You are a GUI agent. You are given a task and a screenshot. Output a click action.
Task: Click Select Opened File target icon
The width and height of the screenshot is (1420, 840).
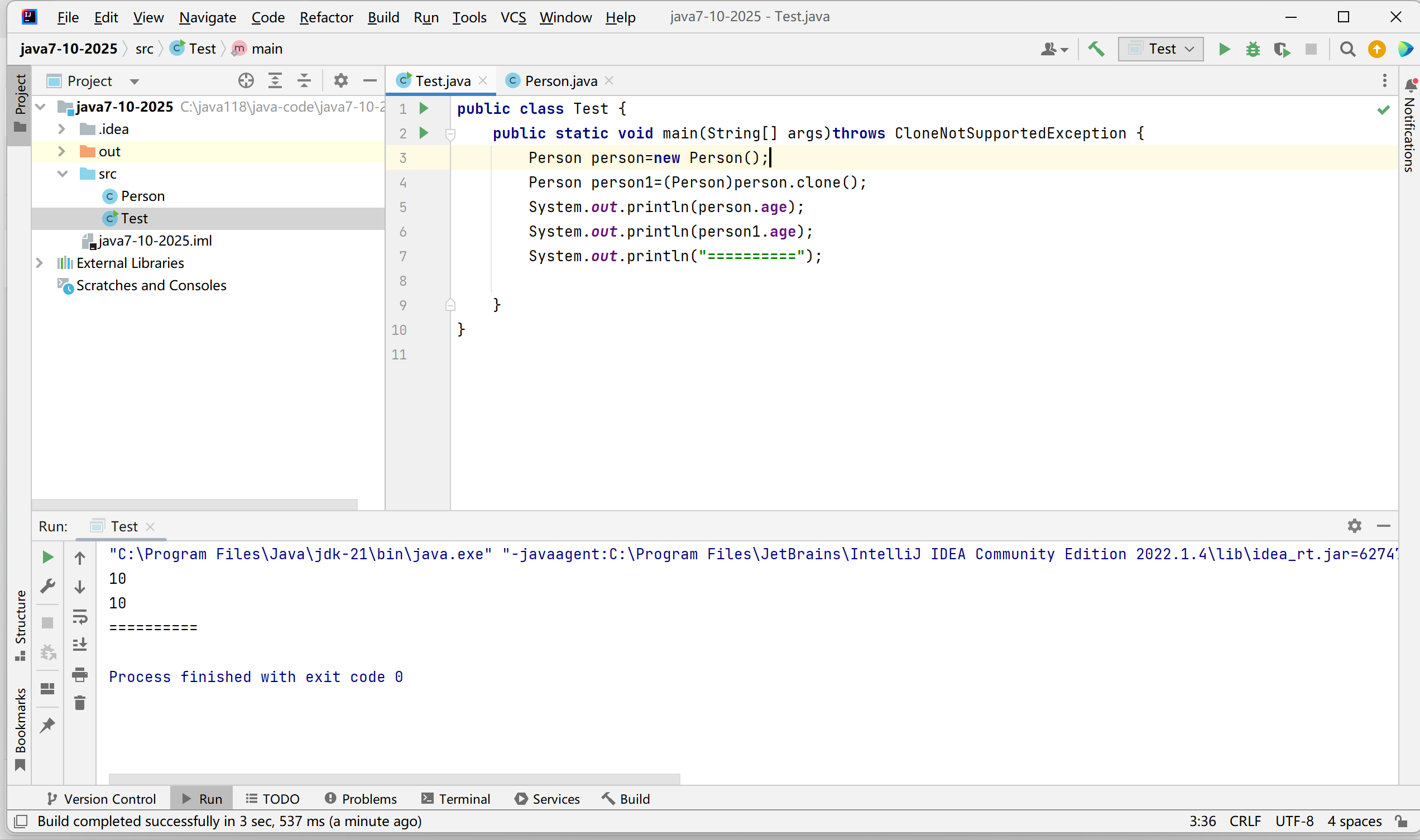[246, 81]
